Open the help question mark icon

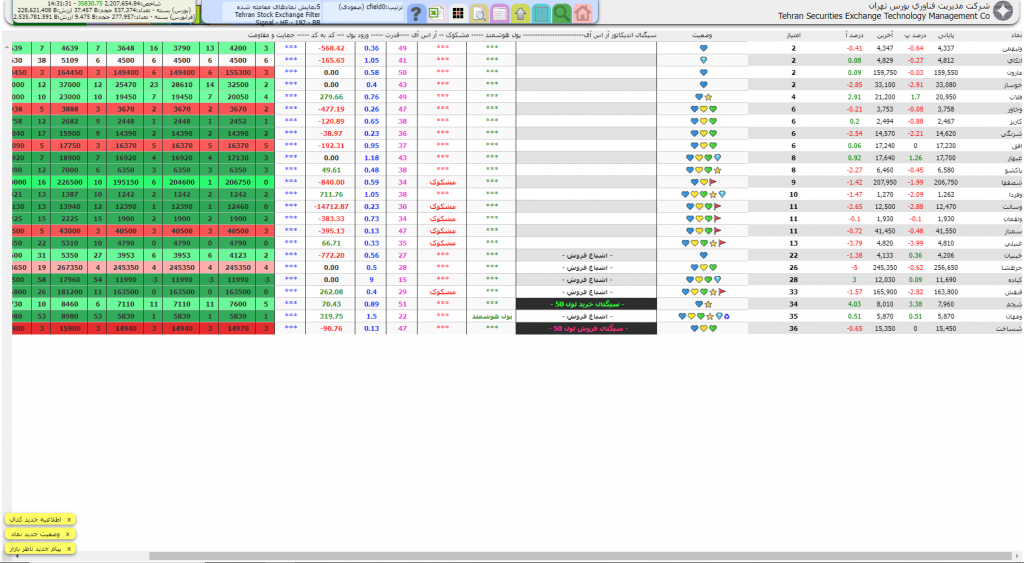pyautogui.click(x=414, y=13)
